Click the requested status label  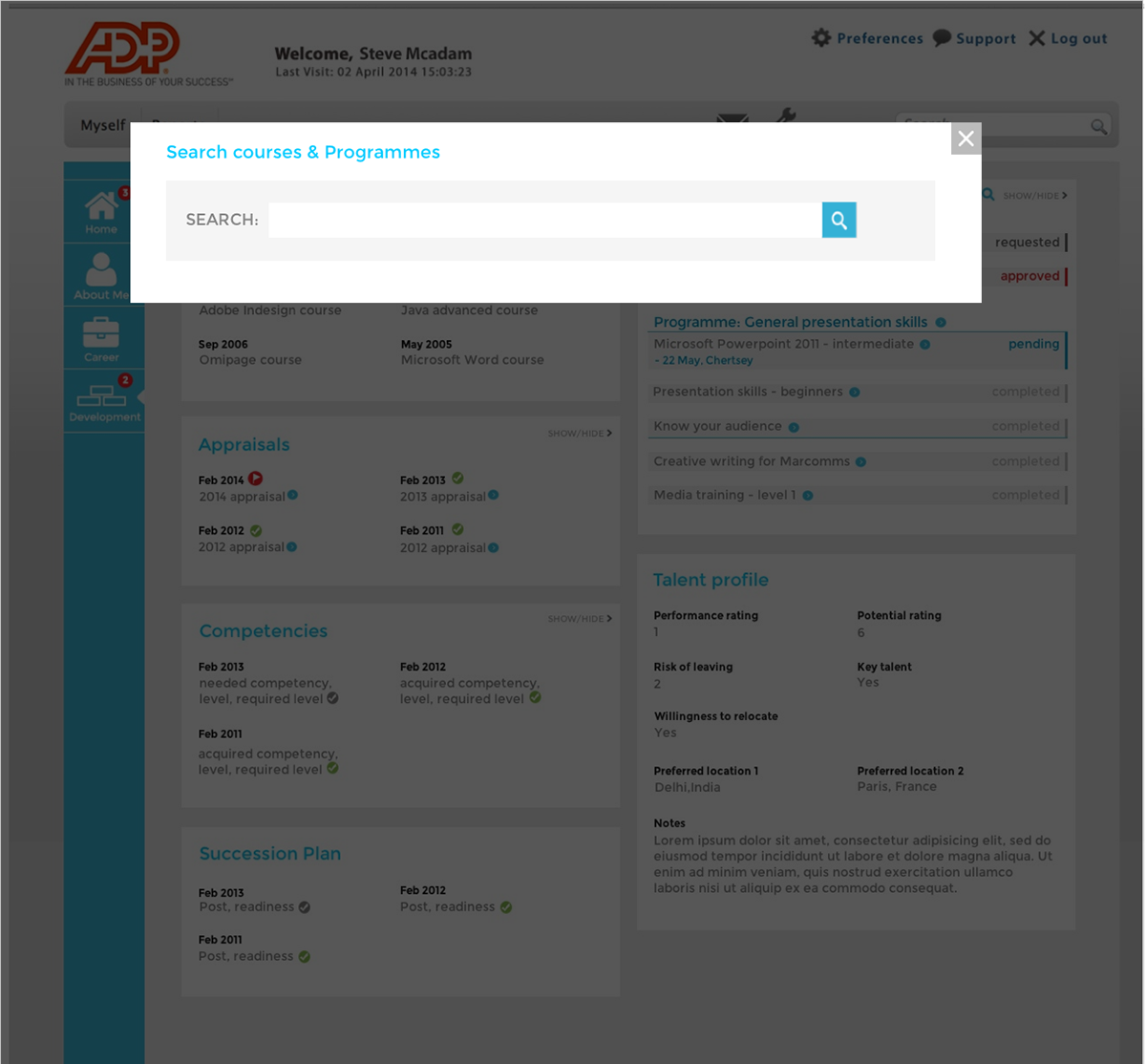[1028, 243]
